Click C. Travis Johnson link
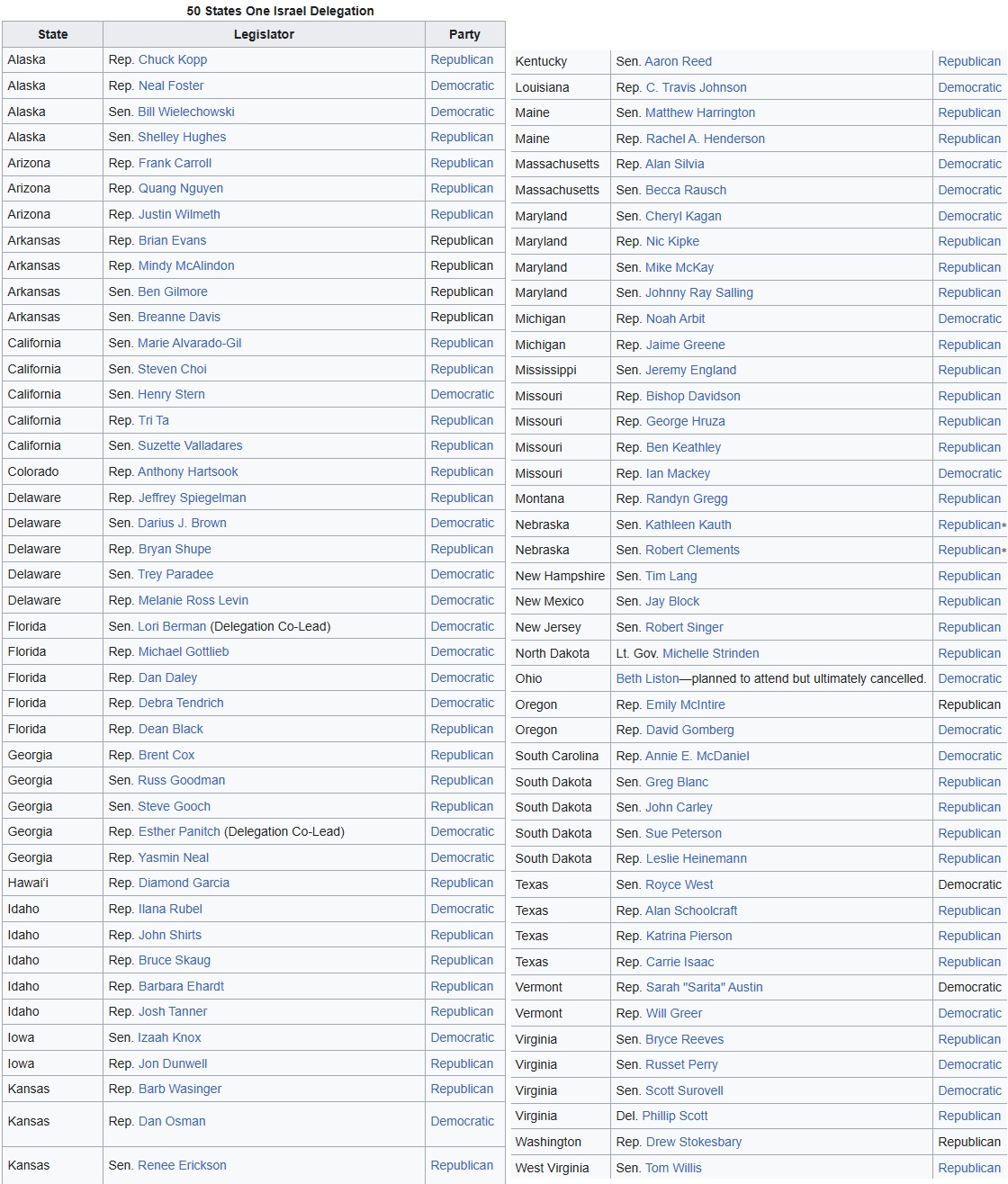Image resolution: width=1008 pixels, height=1184 pixels. click(x=696, y=87)
